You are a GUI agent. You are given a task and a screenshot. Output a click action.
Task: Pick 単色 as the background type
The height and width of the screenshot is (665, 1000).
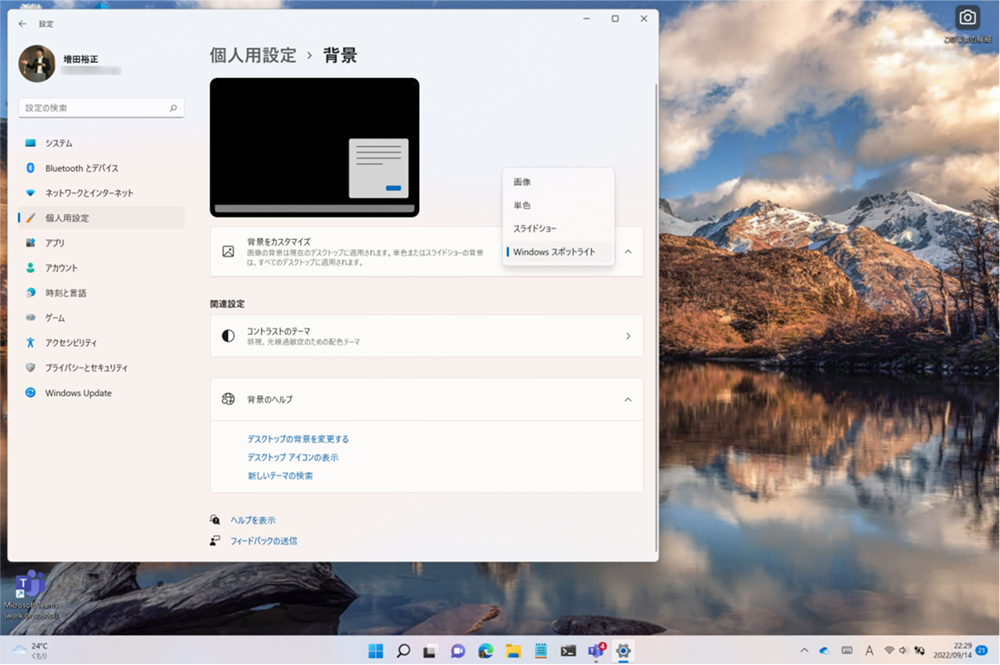point(522,205)
